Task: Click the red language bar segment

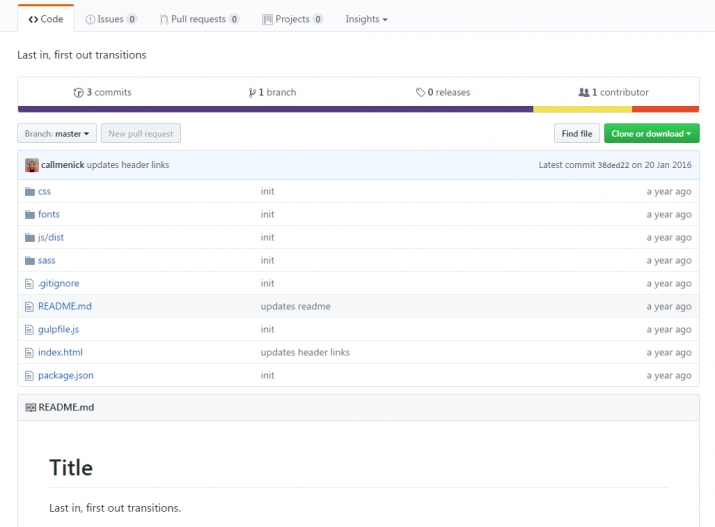Action: [x=665, y=109]
